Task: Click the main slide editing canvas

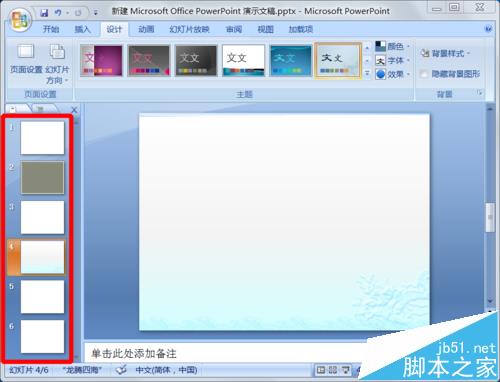Action: (284, 222)
